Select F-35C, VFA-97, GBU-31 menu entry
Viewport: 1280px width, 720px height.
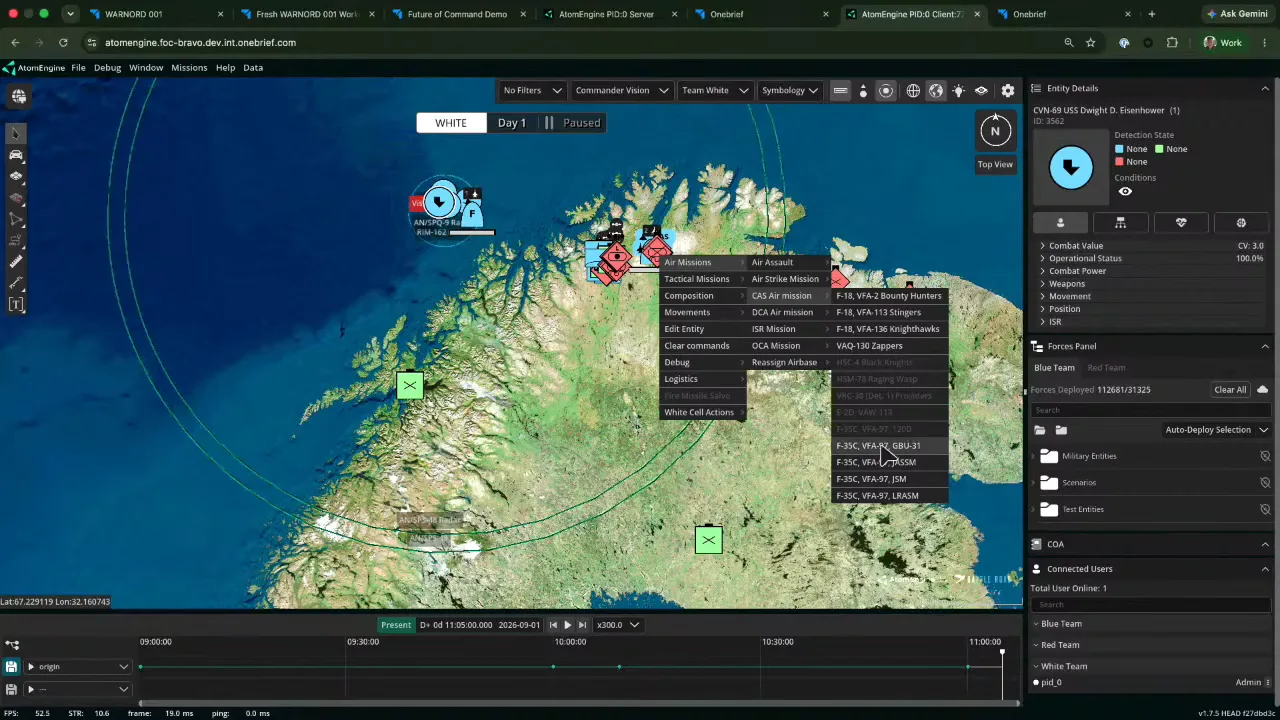click(x=889, y=446)
